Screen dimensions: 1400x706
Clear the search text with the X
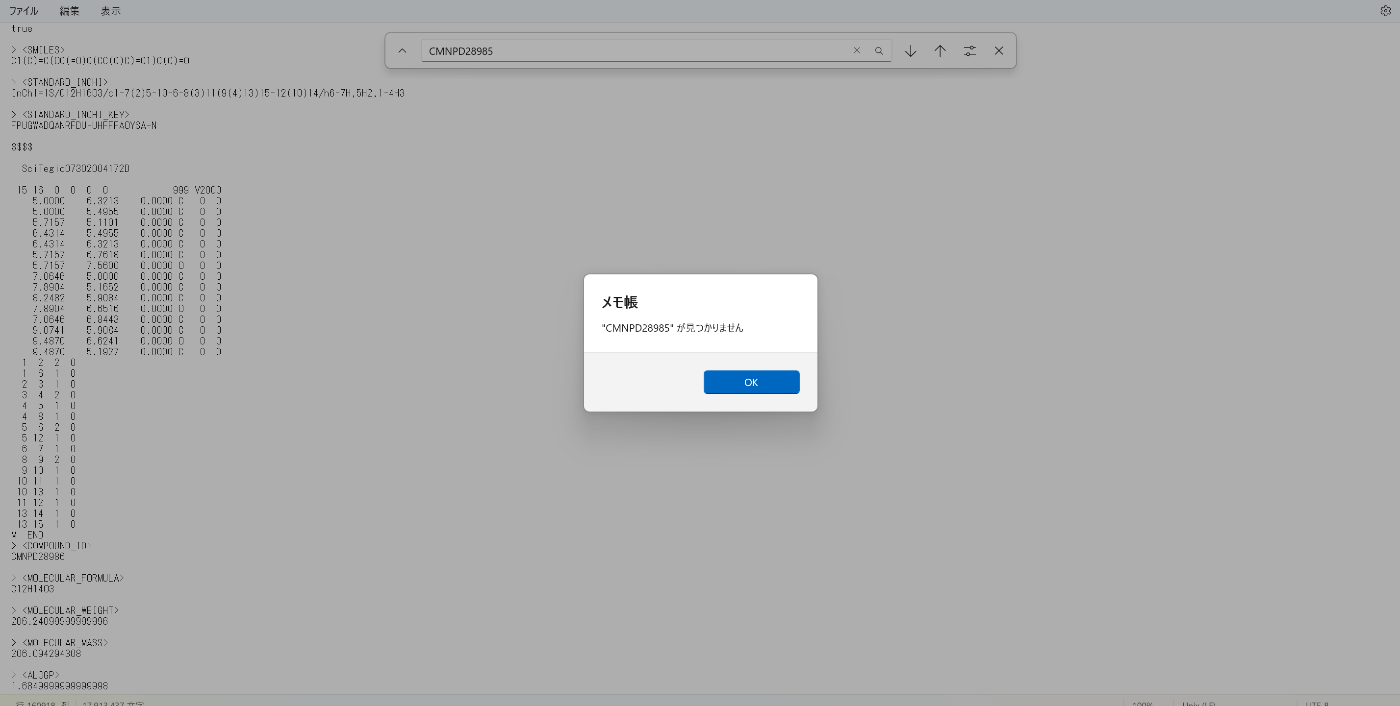click(x=856, y=51)
